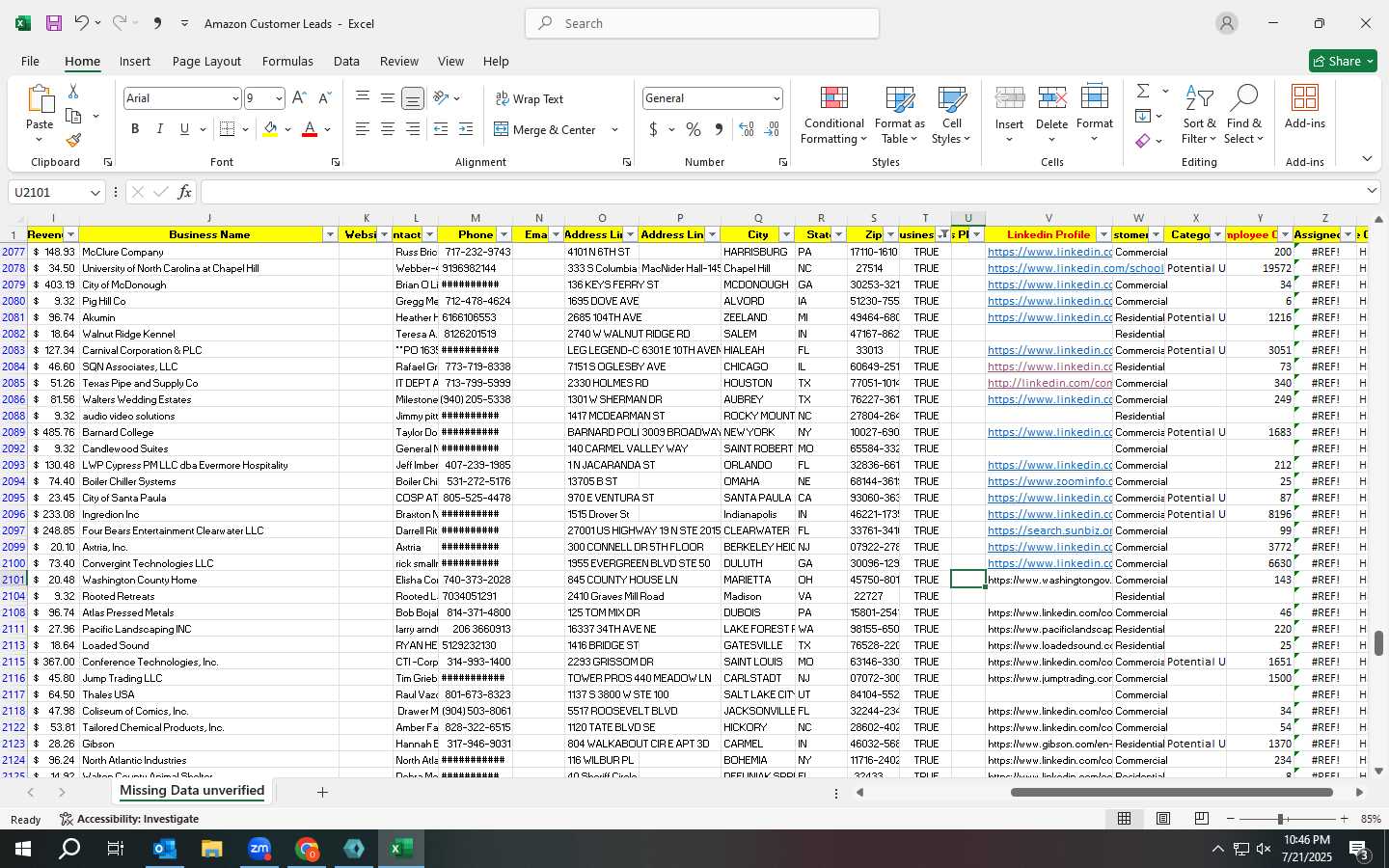Open the General number format dropdown
The height and width of the screenshot is (868, 1389).
[x=776, y=98]
